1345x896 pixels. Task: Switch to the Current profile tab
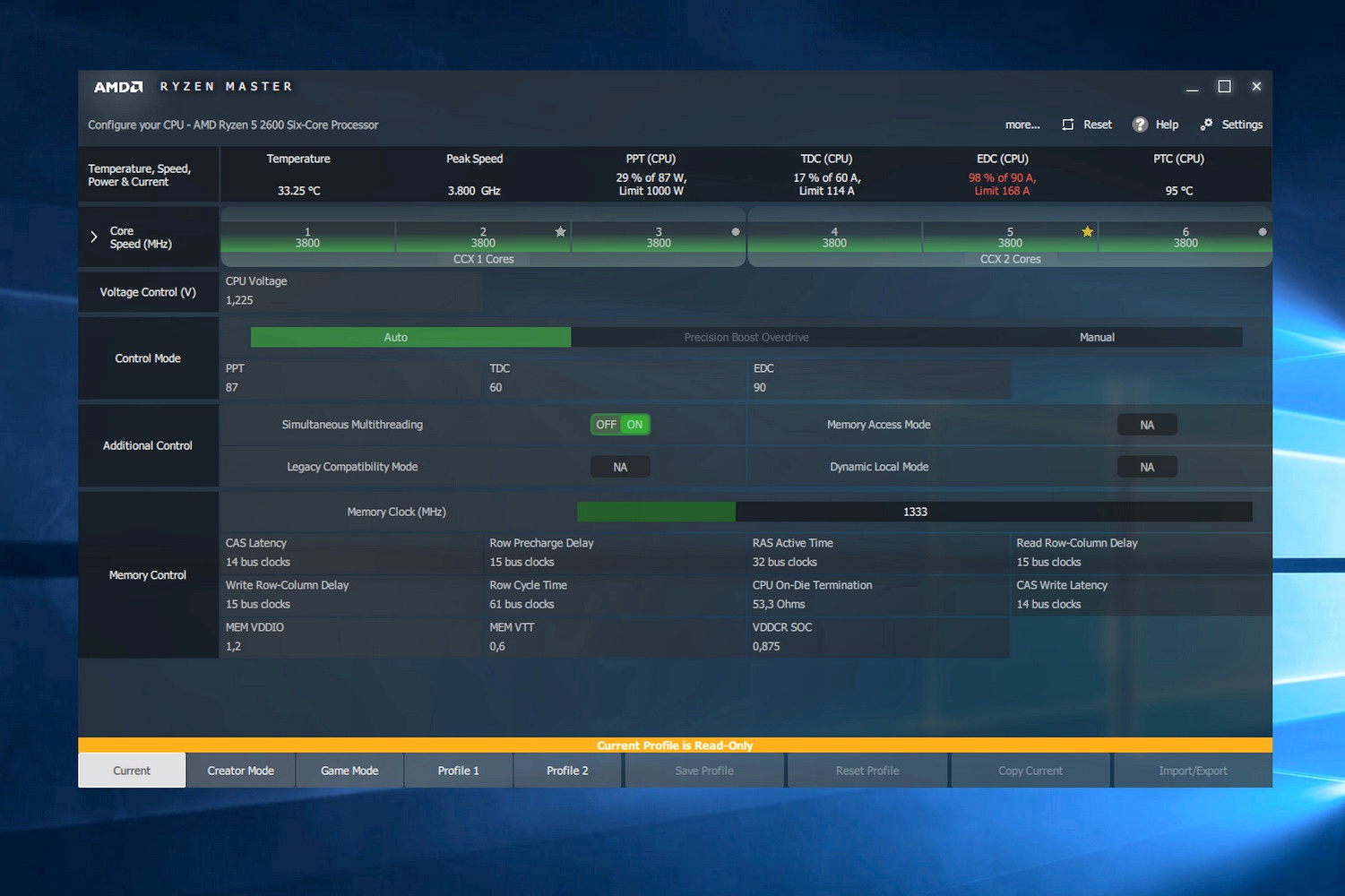tap(132, 771)
